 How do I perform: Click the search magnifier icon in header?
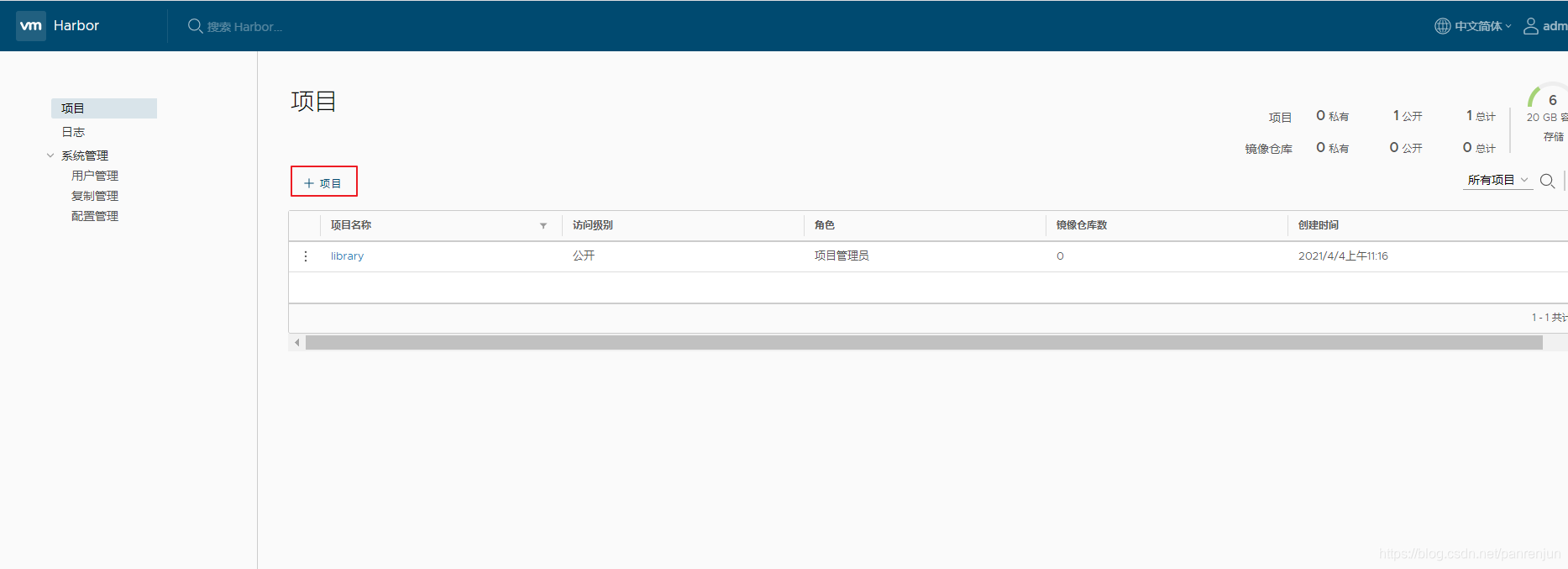pos(195,26)
